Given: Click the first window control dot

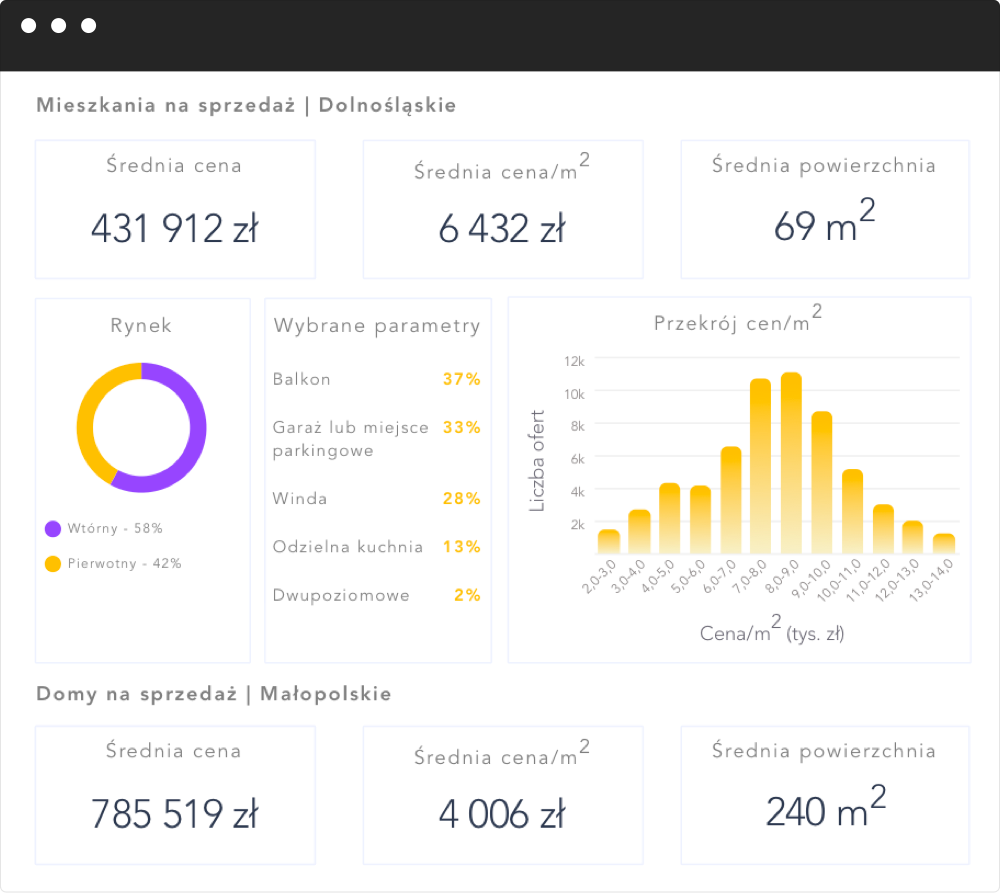Looking at the screenshot, I should [29, 26].
